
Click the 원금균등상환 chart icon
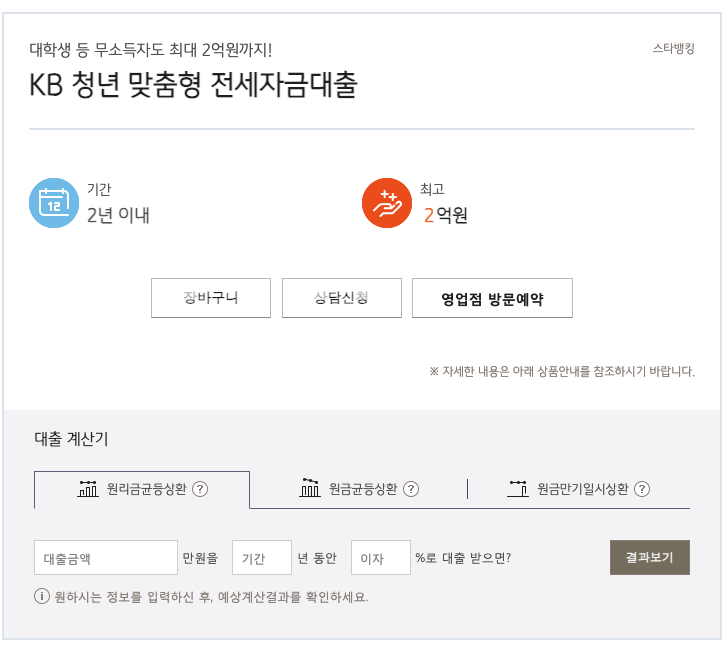(x=310, y=488)
